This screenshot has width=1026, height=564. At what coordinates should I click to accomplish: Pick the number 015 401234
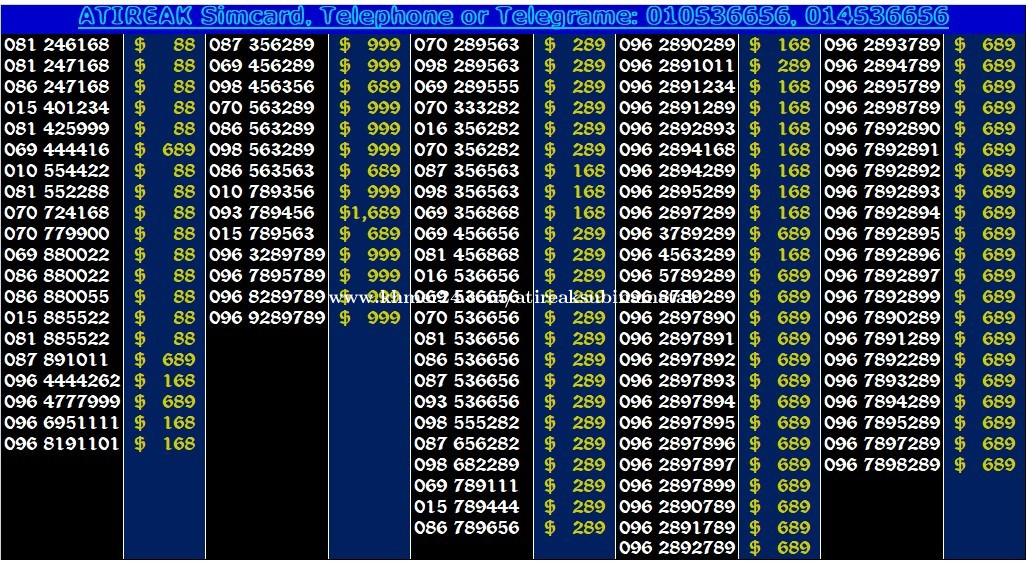coord(57,108)
